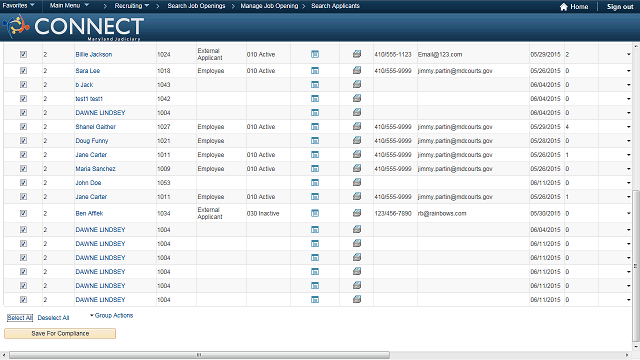
Task: Select Search Applicants breadcrumb
Action: click(336, 6)
